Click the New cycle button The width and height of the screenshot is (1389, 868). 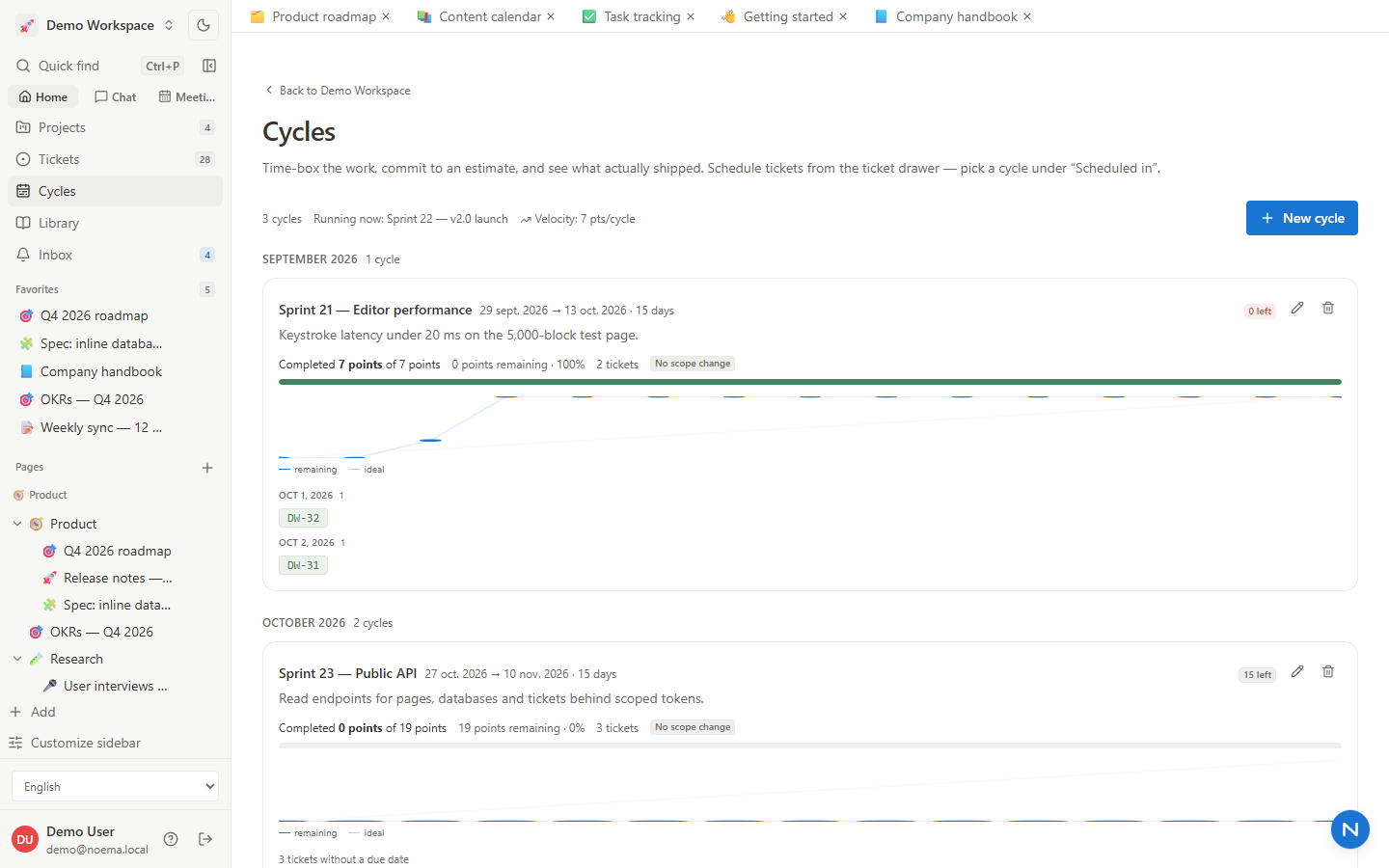point(1302,218)
